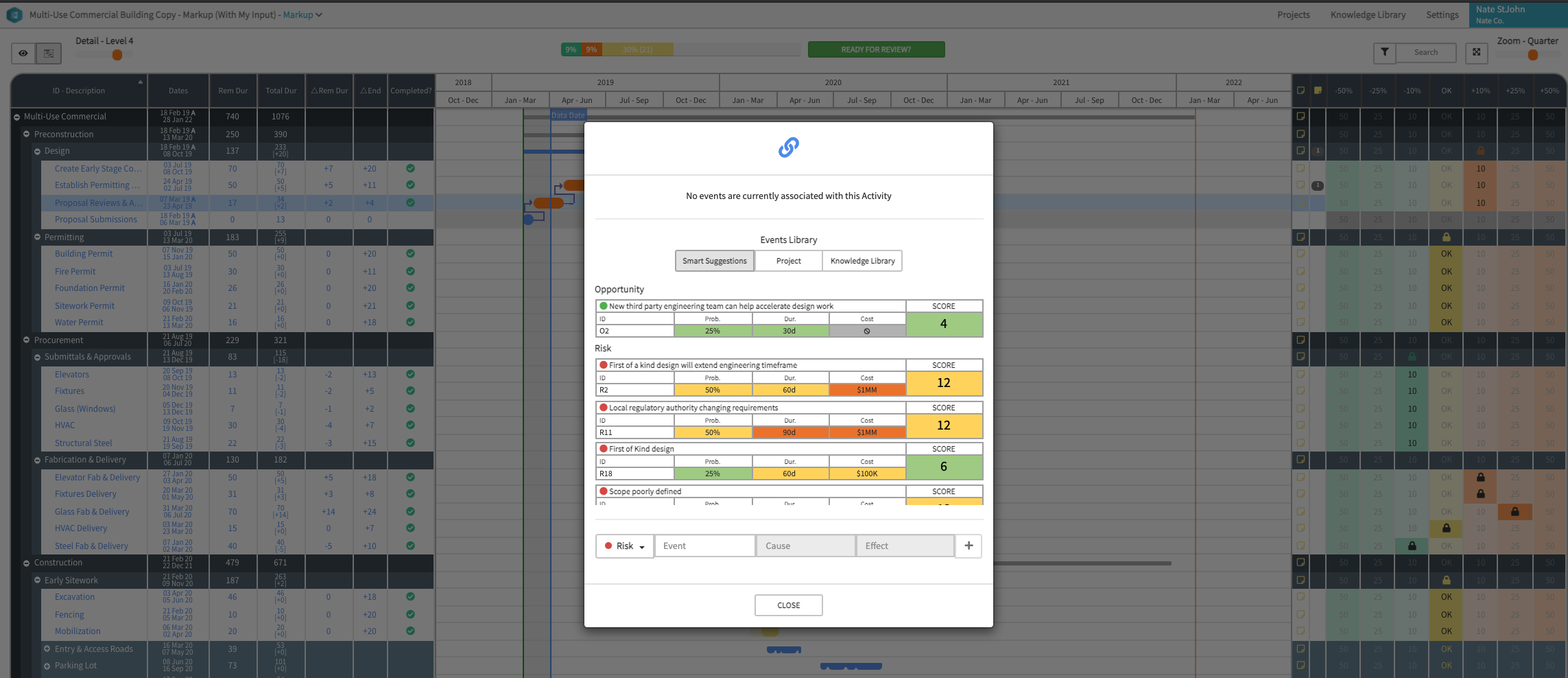Open the filter funnel tool

(1384, 52)
